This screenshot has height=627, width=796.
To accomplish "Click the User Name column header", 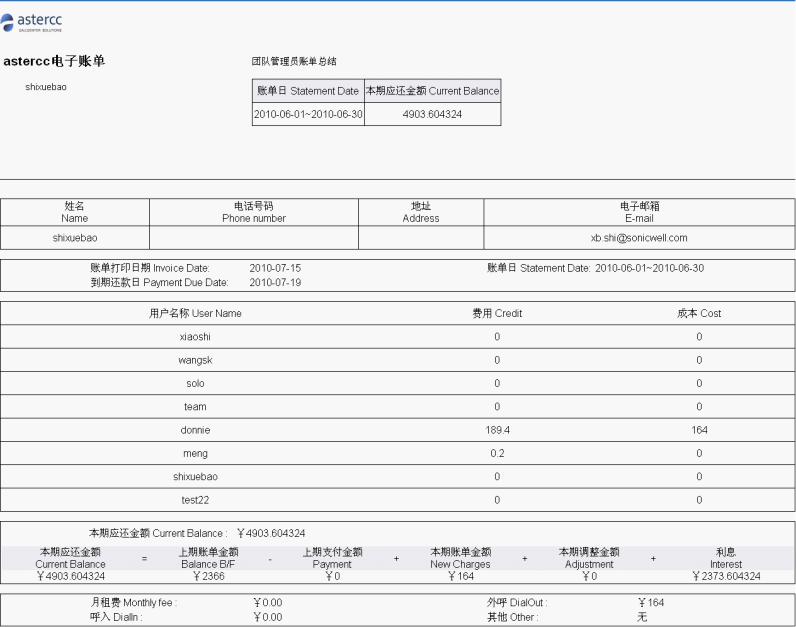I will 195,313.
